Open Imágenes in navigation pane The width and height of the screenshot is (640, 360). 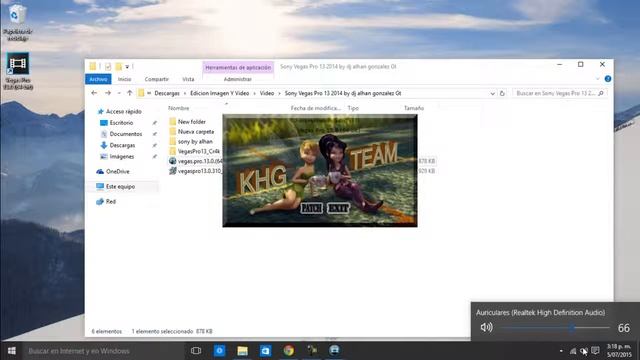(117, 156)
